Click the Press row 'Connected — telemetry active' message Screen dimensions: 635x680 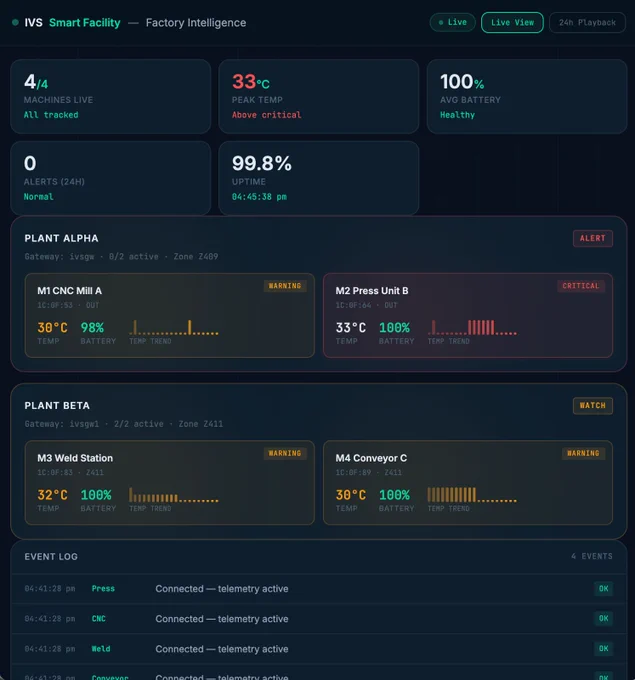[222, 589]
